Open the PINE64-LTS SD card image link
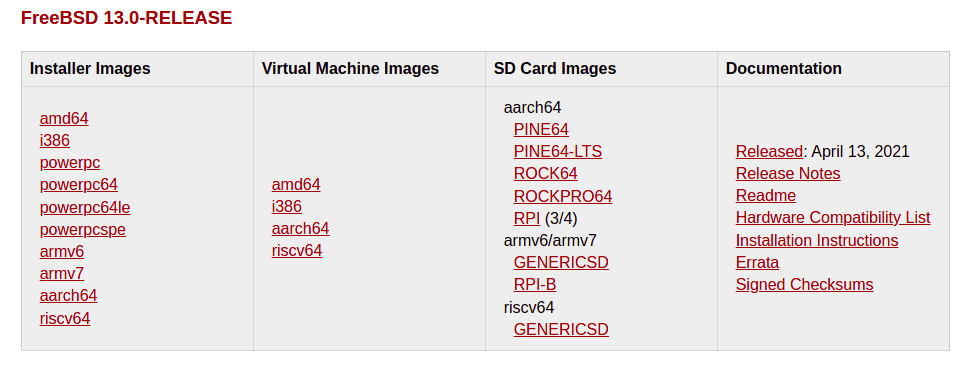Image resolution: width=968 pixels, height=371 pixels. coord(558,151)
